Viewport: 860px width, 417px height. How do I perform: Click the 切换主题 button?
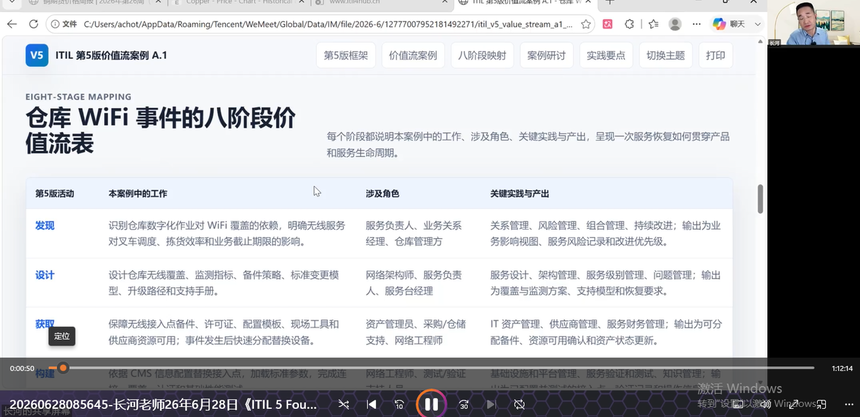(x=665, y=55)
